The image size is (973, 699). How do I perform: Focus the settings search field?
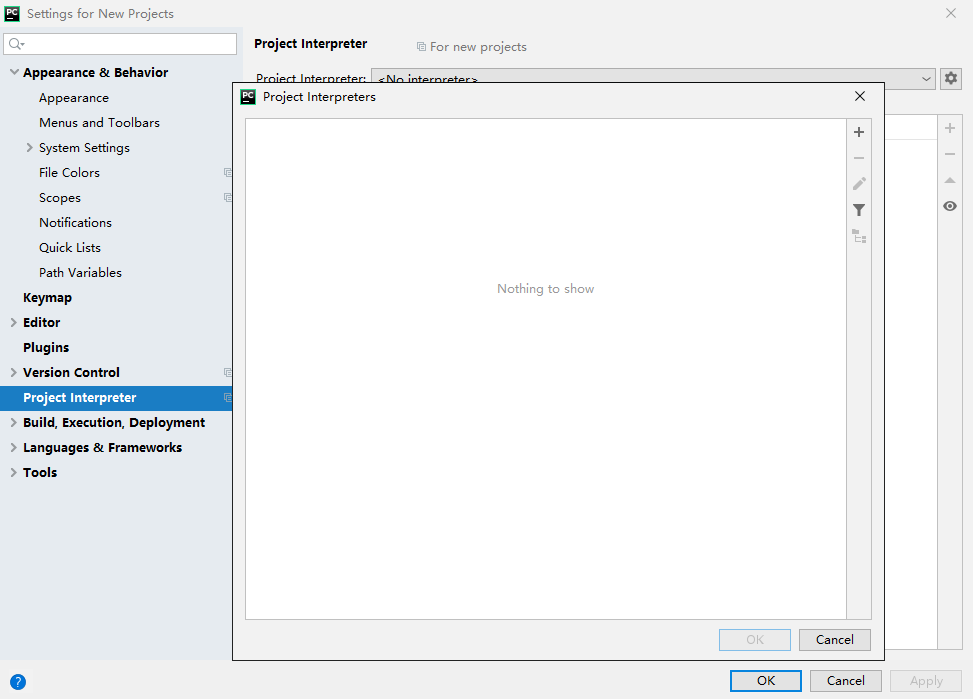tap(120, 43)
